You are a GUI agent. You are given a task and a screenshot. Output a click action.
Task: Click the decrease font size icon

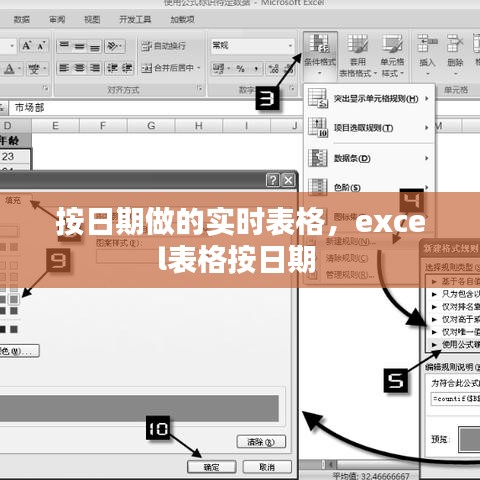point(41,46)
